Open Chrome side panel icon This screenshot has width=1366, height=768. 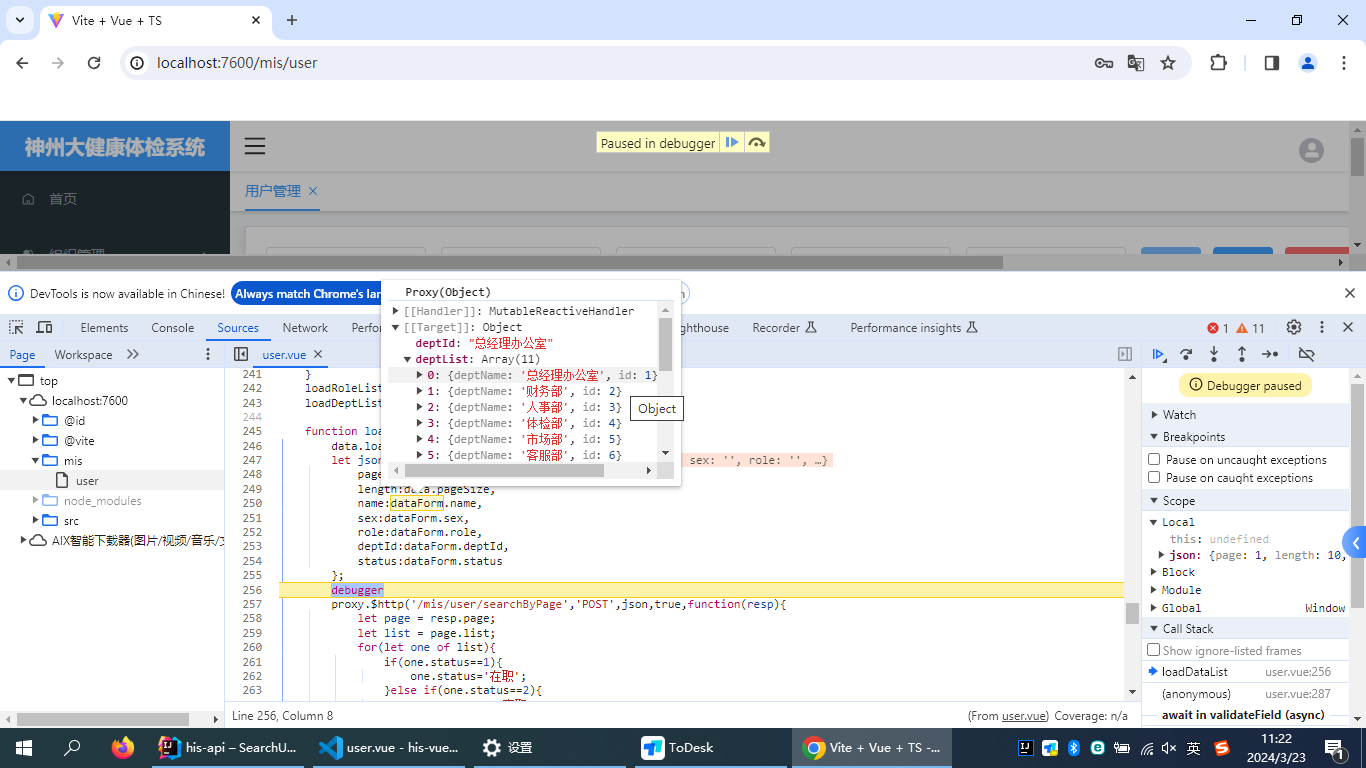tap(1272, 62)
